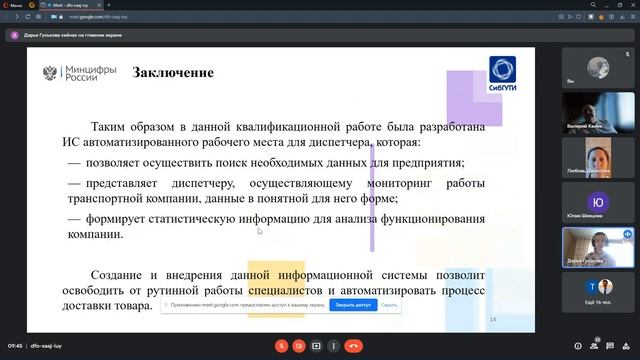This screenshot has height=360, width=640.
Task: Click the orange pinned tab icon
Action: (32, 5)
